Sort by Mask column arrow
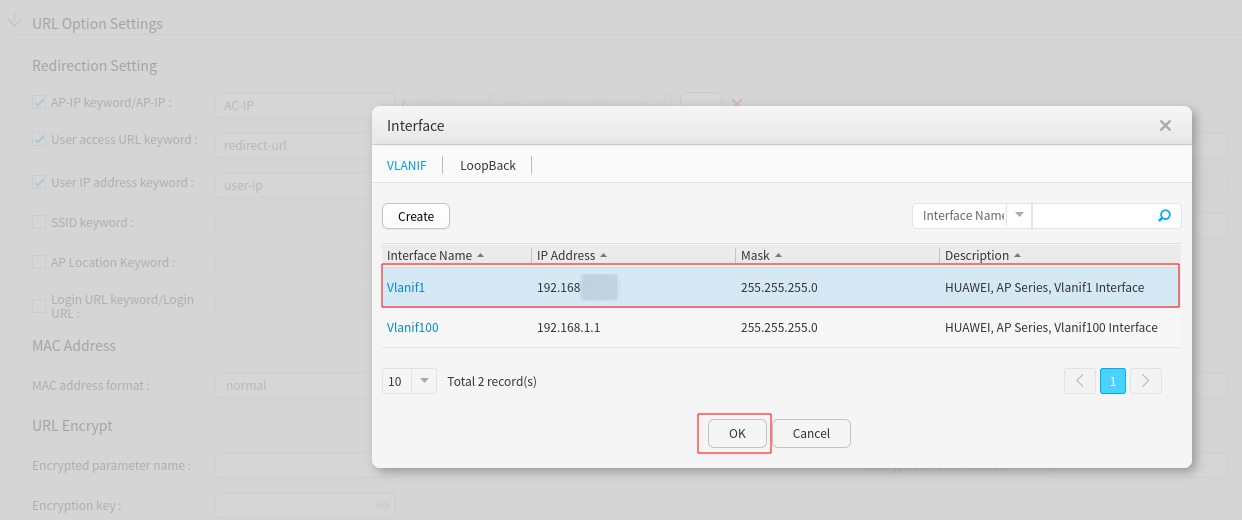The image size is (1242, 520). click(x=779, y=256)
